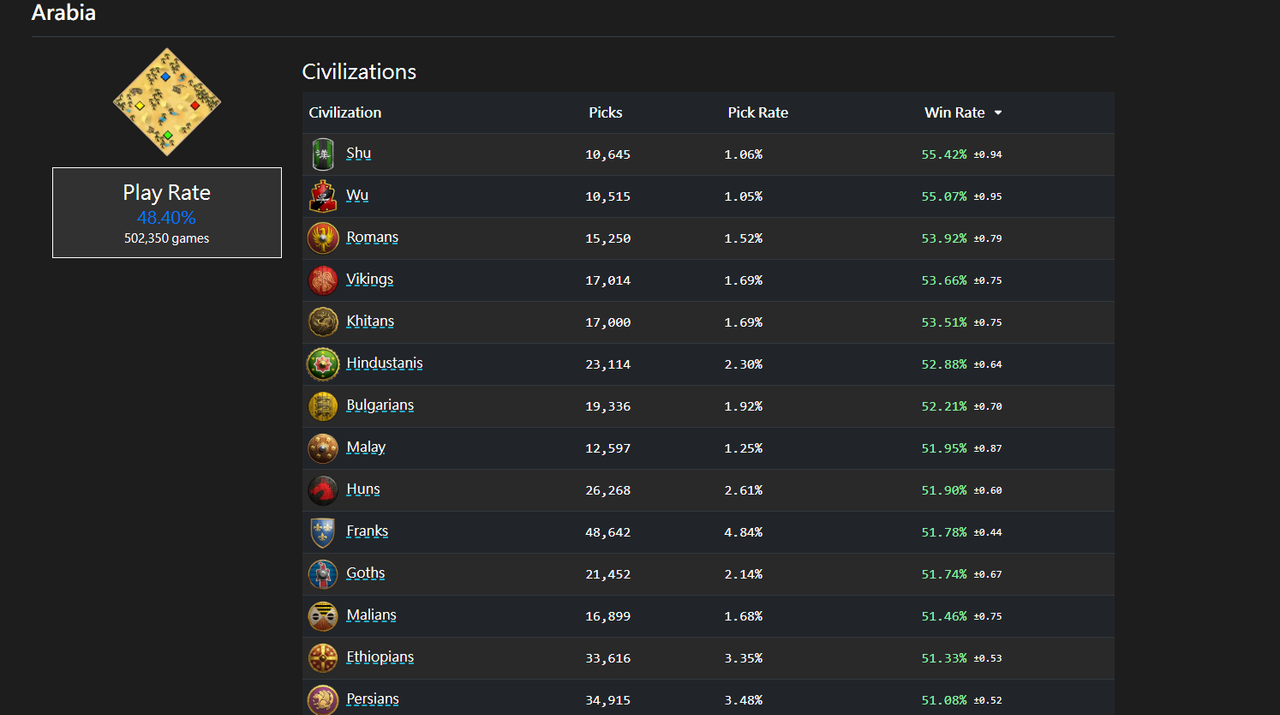Click the Persians civilization emblem

[x=323, y=700]
